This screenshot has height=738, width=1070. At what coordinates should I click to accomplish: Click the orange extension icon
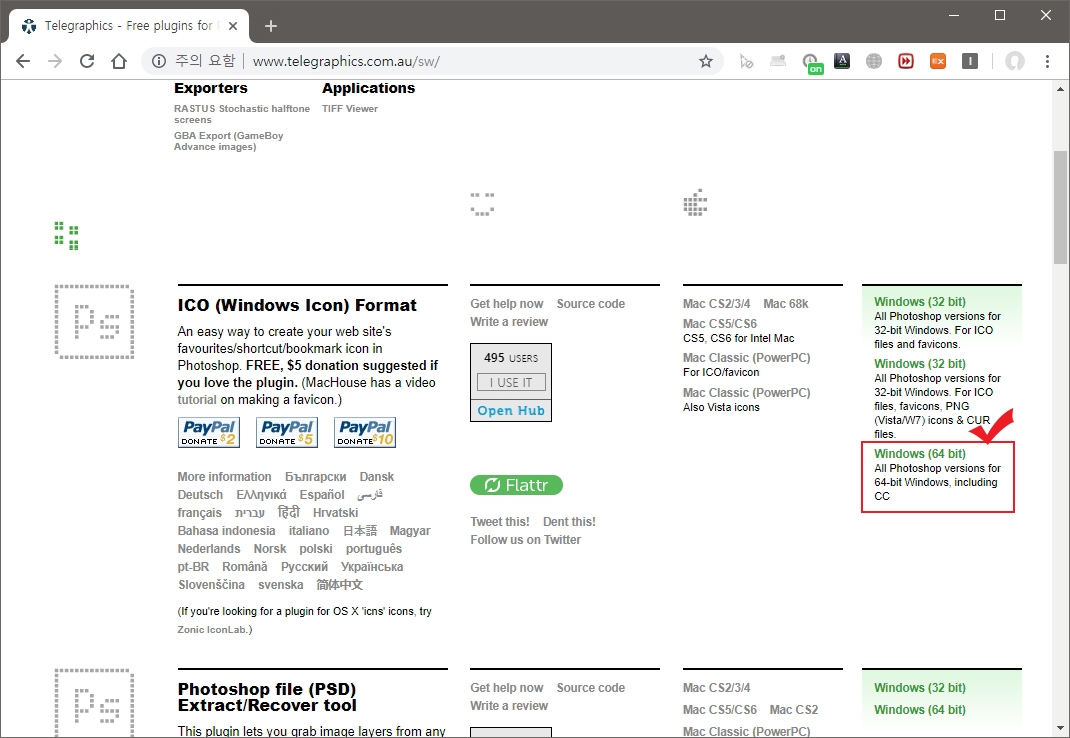[x=938, y=61]
